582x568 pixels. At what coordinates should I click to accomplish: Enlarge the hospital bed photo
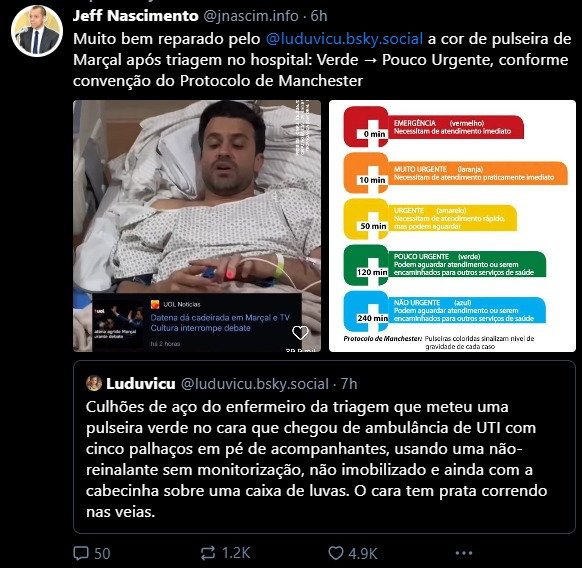point(197,226)
